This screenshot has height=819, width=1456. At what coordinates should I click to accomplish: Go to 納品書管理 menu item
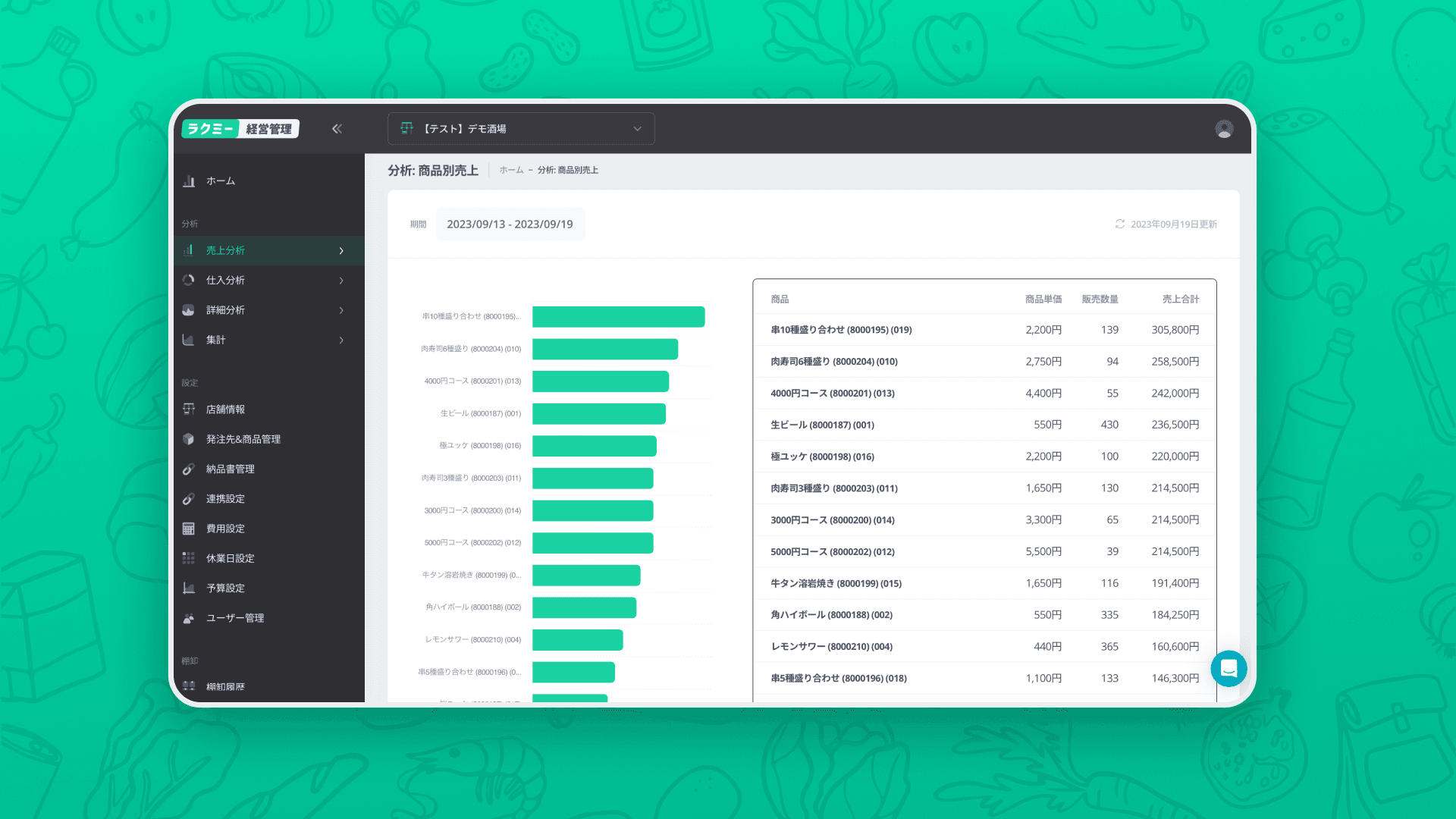tap(230, 469)
